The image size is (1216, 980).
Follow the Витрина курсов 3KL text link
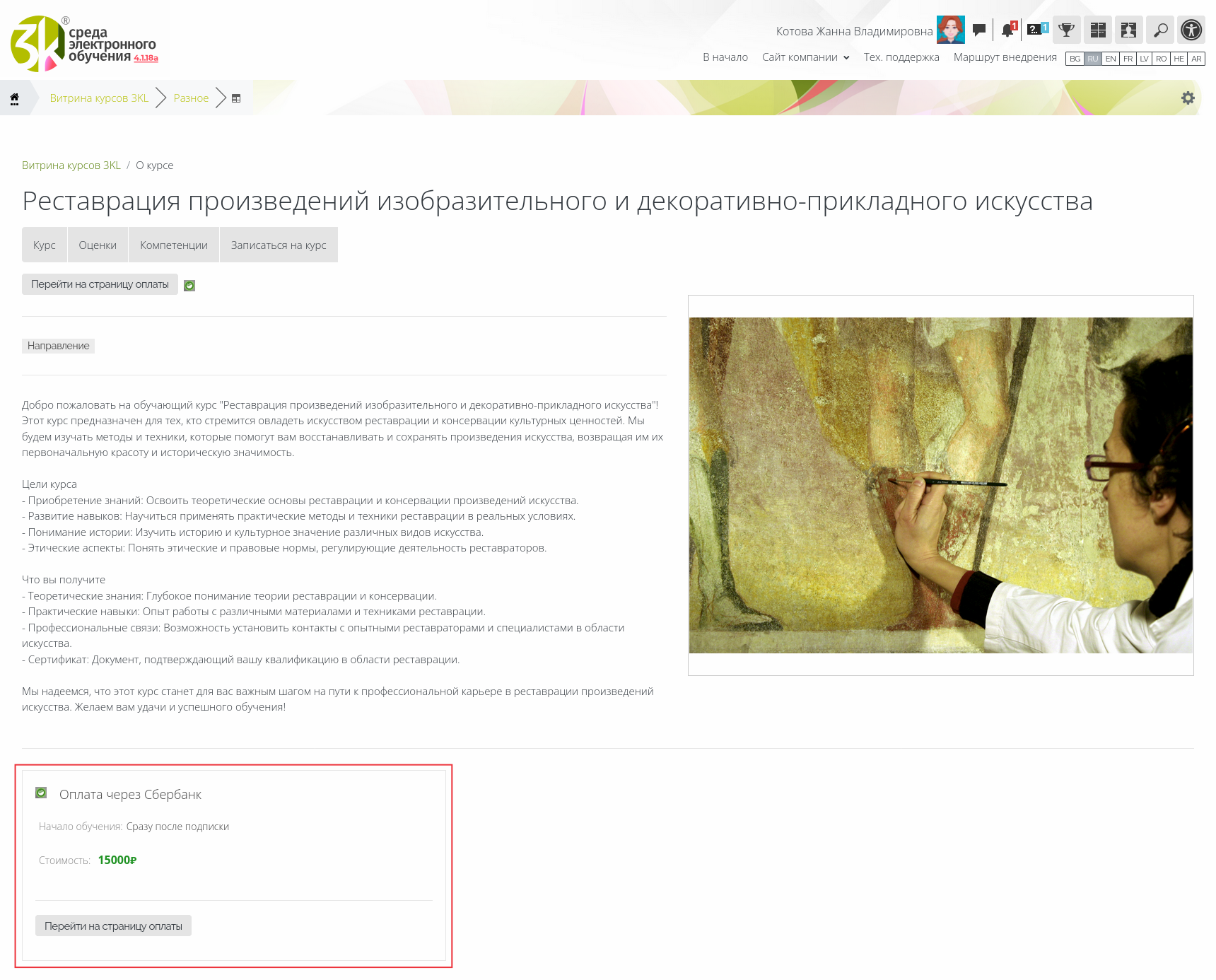tap(71, 165)
